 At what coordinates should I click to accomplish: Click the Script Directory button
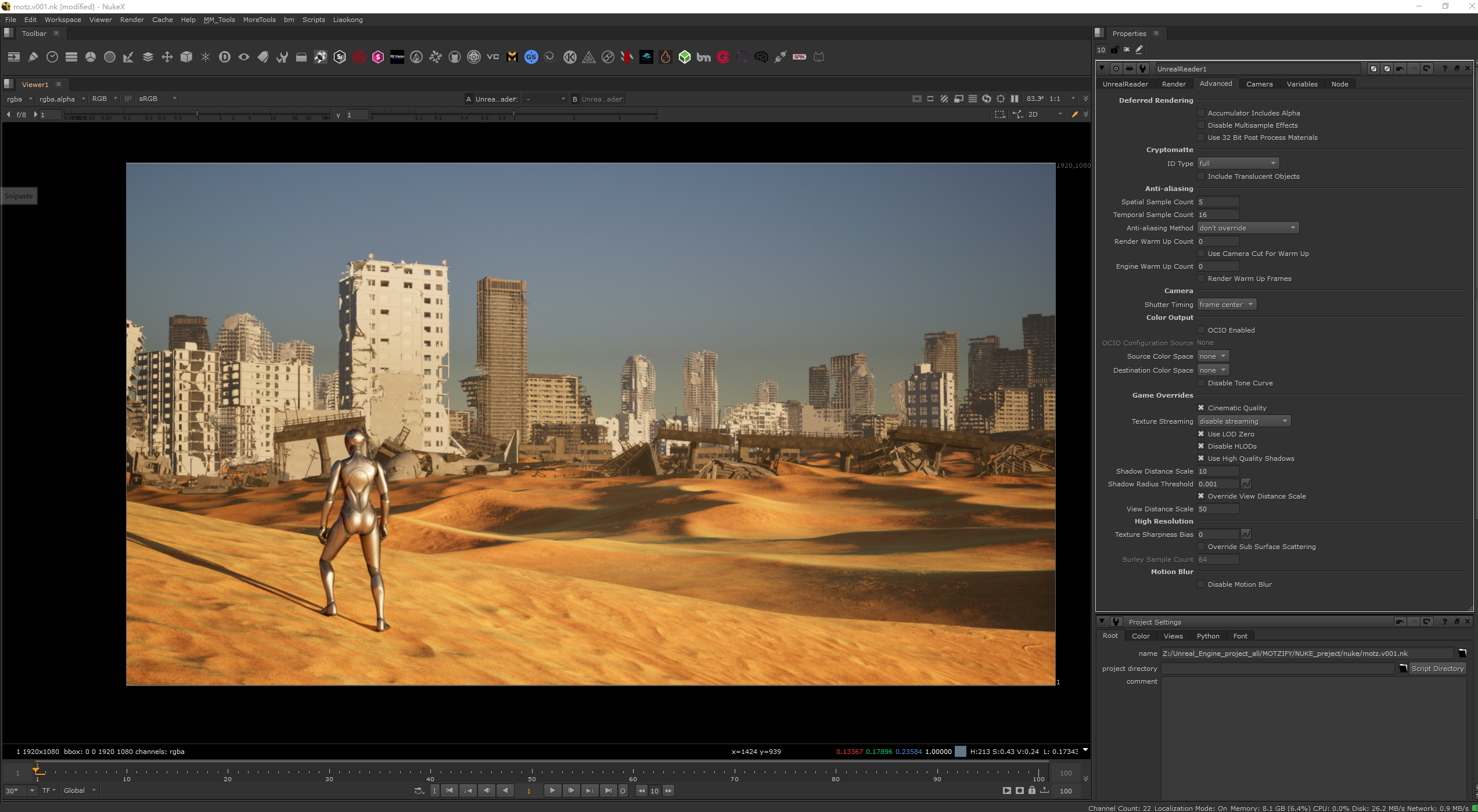point(1437,669)
